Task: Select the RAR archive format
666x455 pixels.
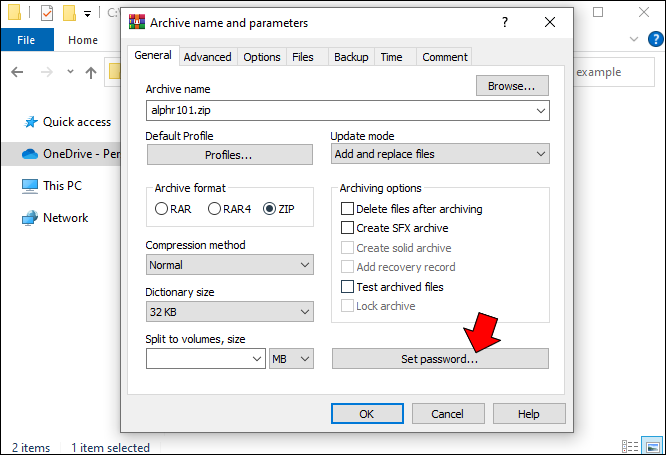Action: pyautogui.click(x=162, y=209)
